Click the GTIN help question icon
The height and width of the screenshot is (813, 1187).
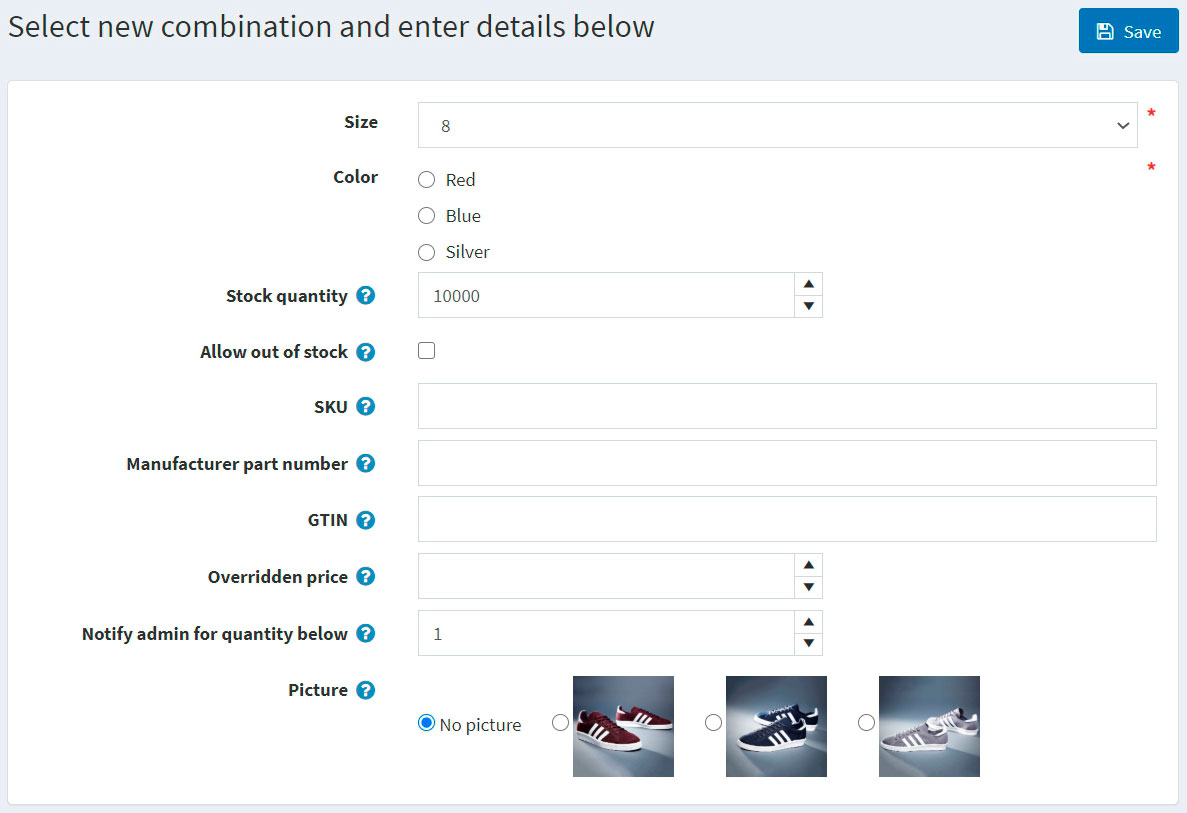coord(366,520)
